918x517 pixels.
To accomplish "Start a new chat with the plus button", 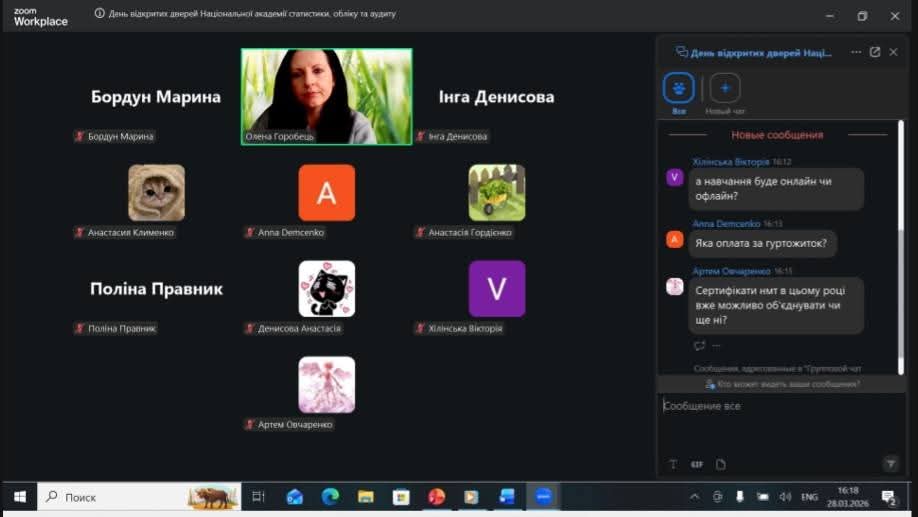I will tap(725, 89).
